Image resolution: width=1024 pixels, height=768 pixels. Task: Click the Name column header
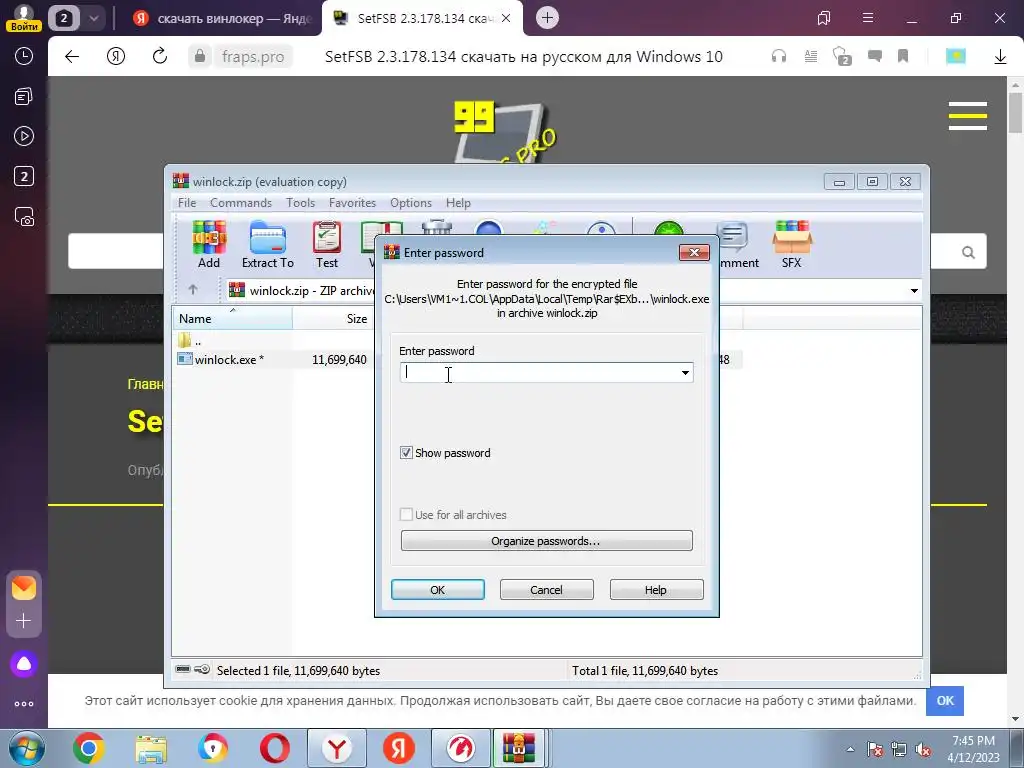pos(232,319)
